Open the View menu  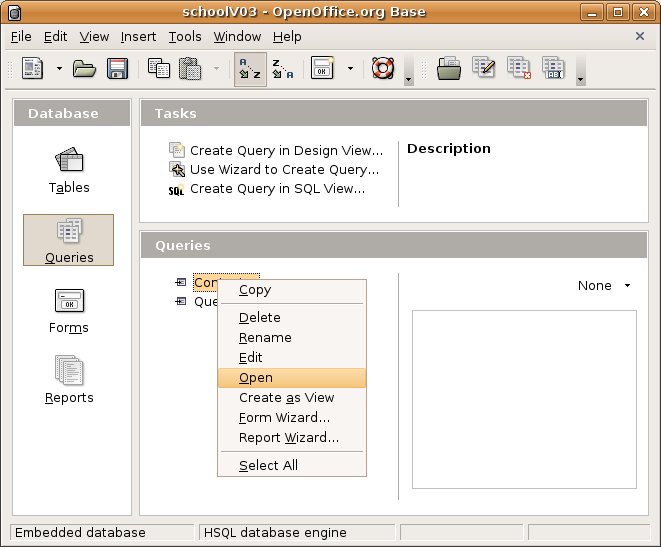click(x=94, y=37)
